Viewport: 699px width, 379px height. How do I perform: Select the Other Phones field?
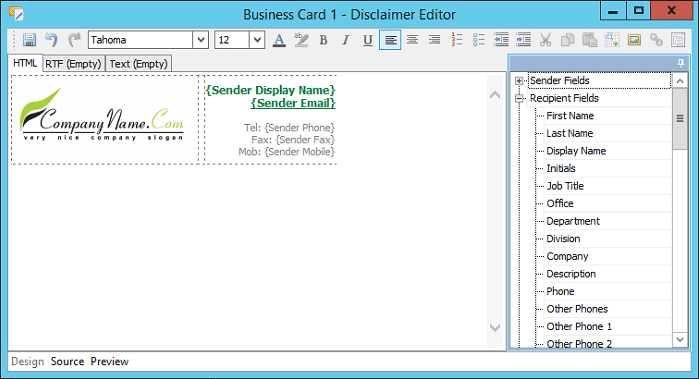[577, 309]
